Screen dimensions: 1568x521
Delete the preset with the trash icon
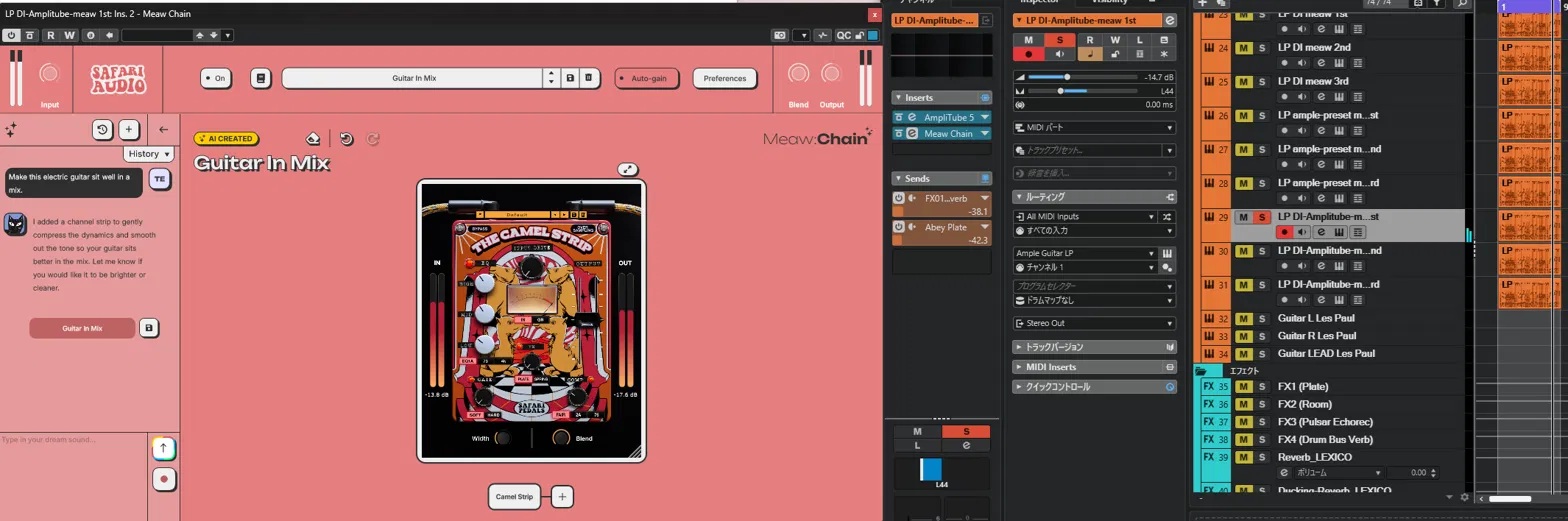coord(589,78)
